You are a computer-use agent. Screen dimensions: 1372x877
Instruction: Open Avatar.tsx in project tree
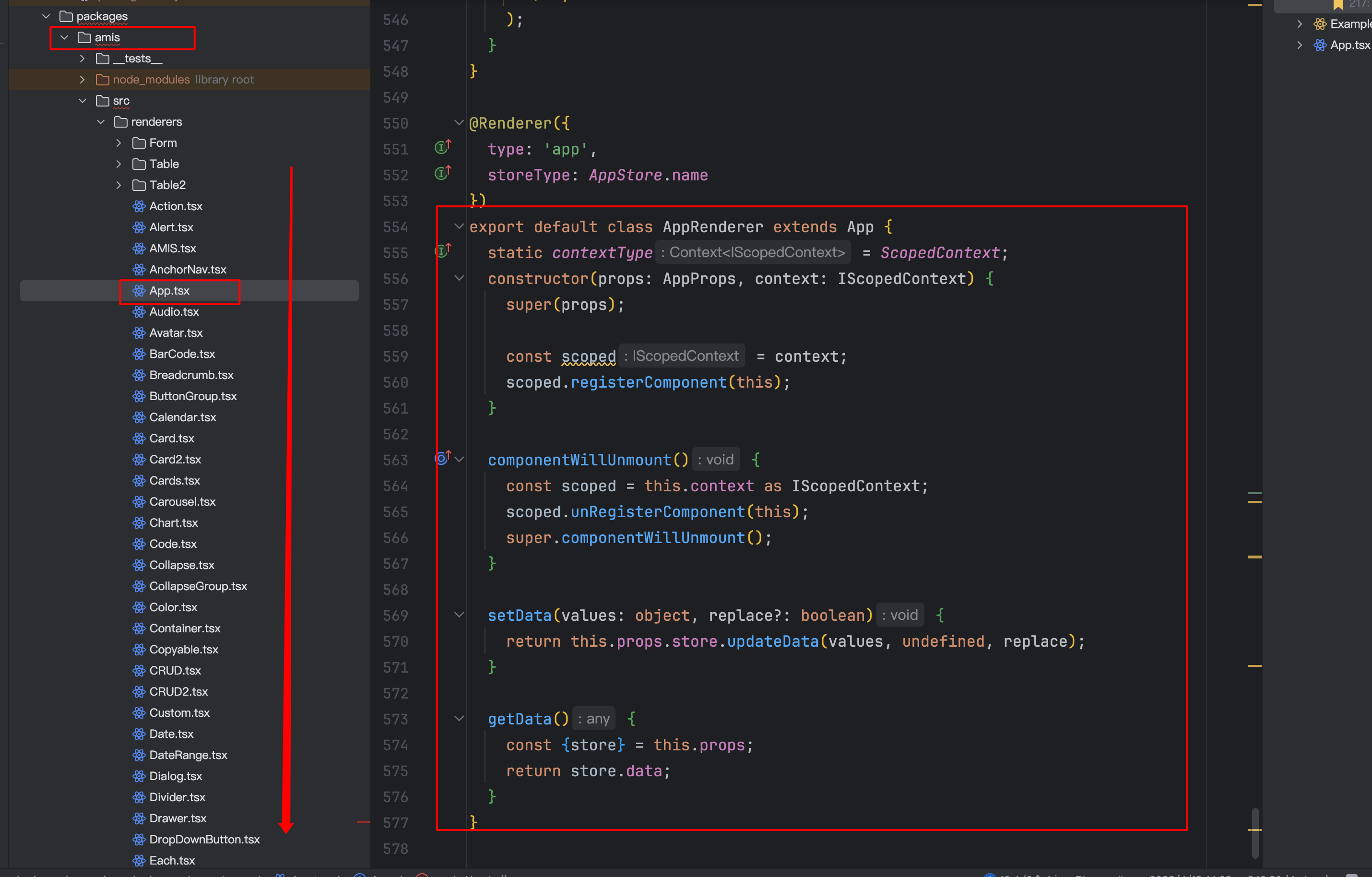(x=176, y=333)
